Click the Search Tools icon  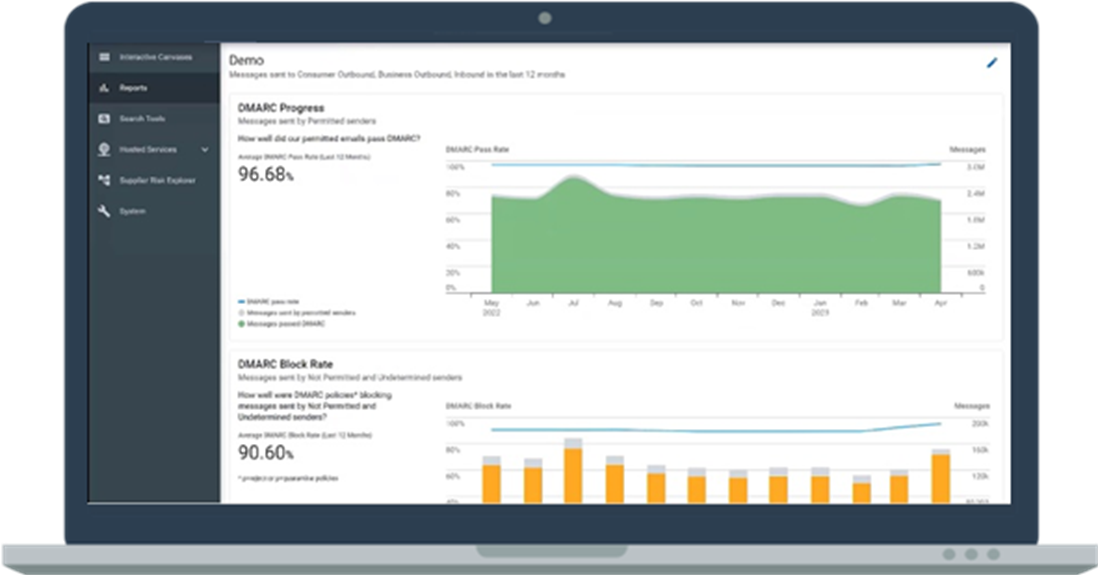[x=103, y=119]
